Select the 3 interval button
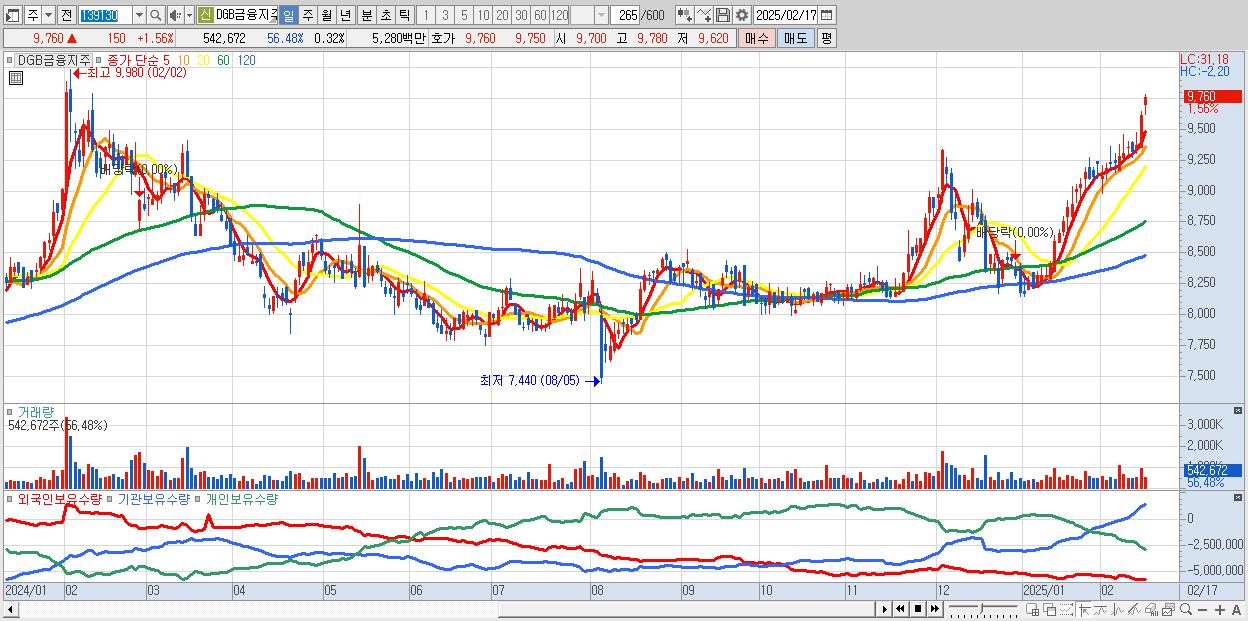 445,15
